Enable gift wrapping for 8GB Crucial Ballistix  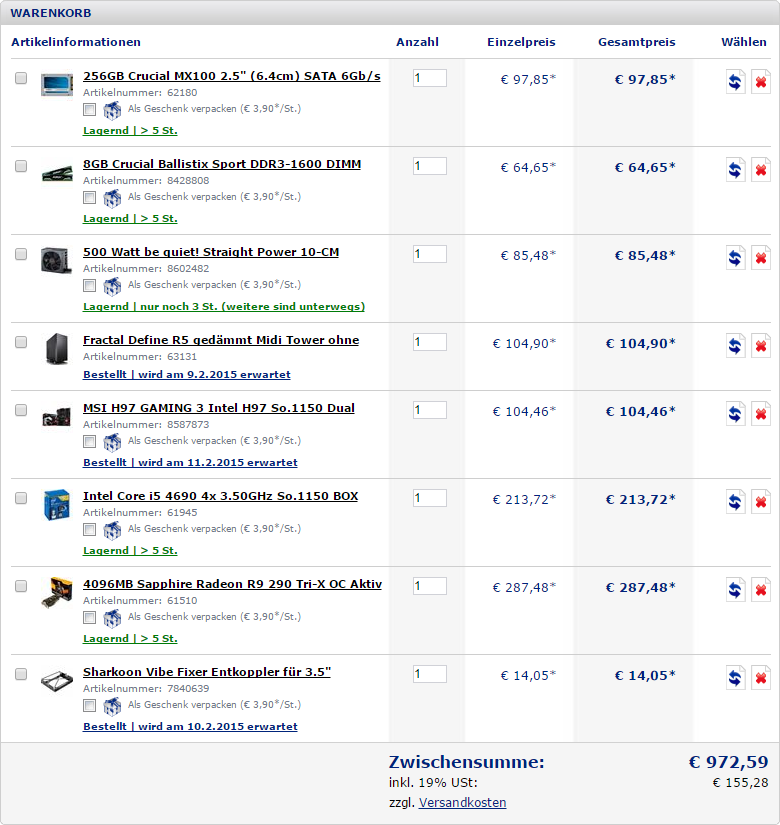[x=89, y=197]
